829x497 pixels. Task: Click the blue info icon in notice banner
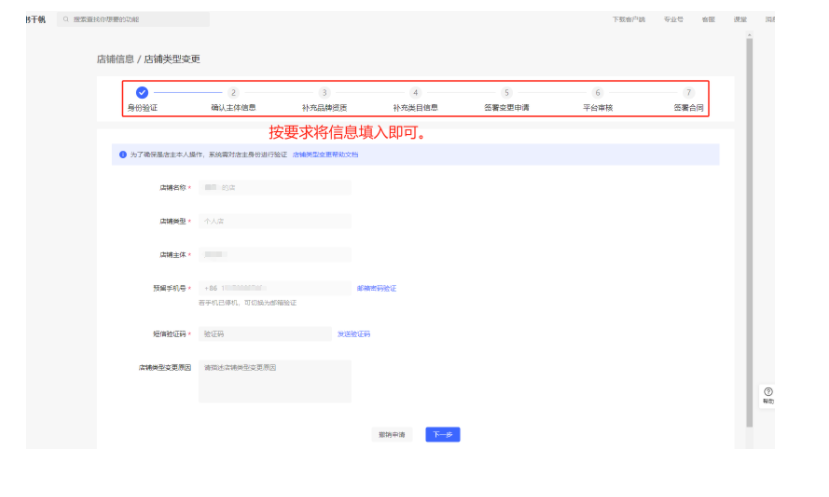pyautogui.click(x=122, y=155)
